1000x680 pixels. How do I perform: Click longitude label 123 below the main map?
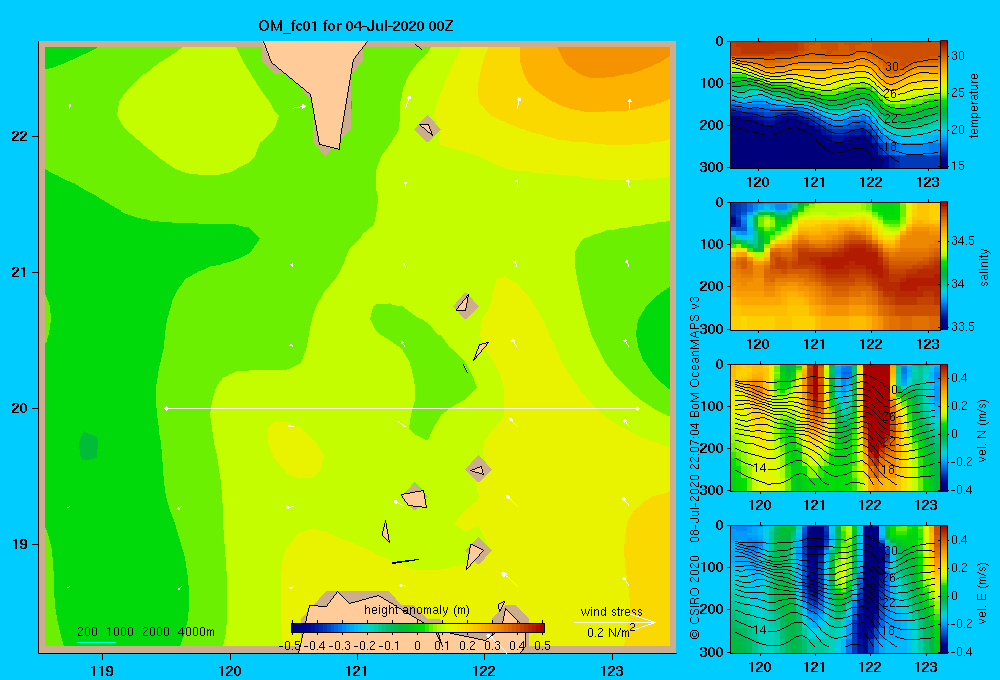[612, 670]
